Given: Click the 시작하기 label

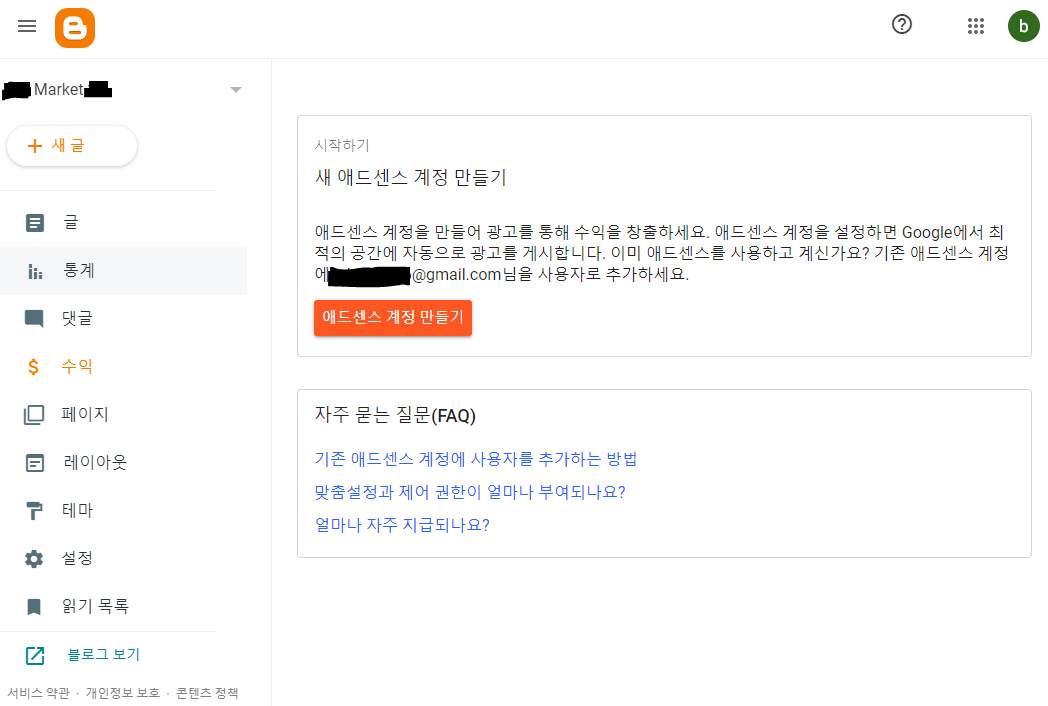Looking at the screenshot, I should [342, 145].
